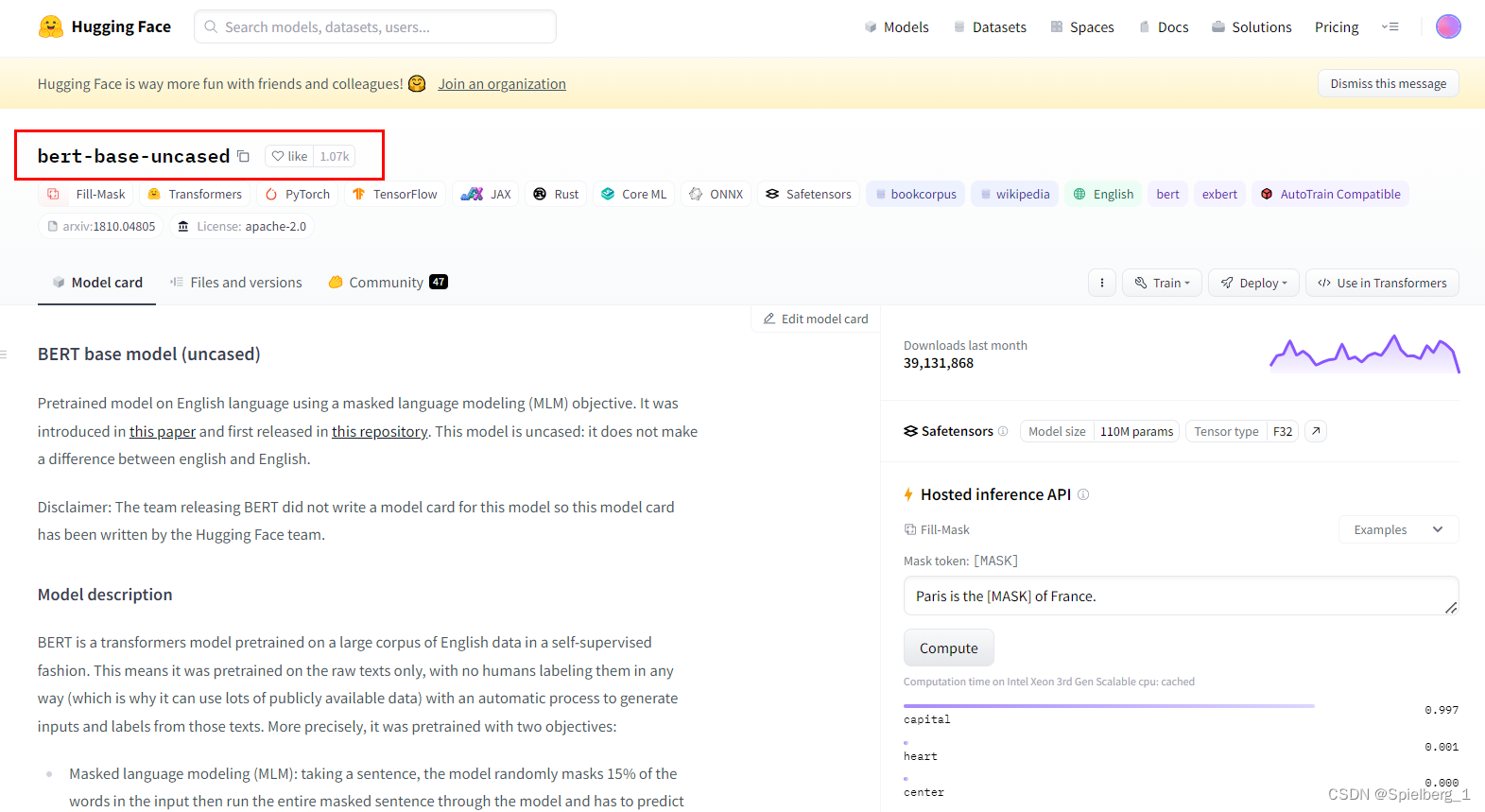This screenshot has width=1485, height=812.
Task: Open the Fill-Mask task tag
Action: tap(86, 194)
